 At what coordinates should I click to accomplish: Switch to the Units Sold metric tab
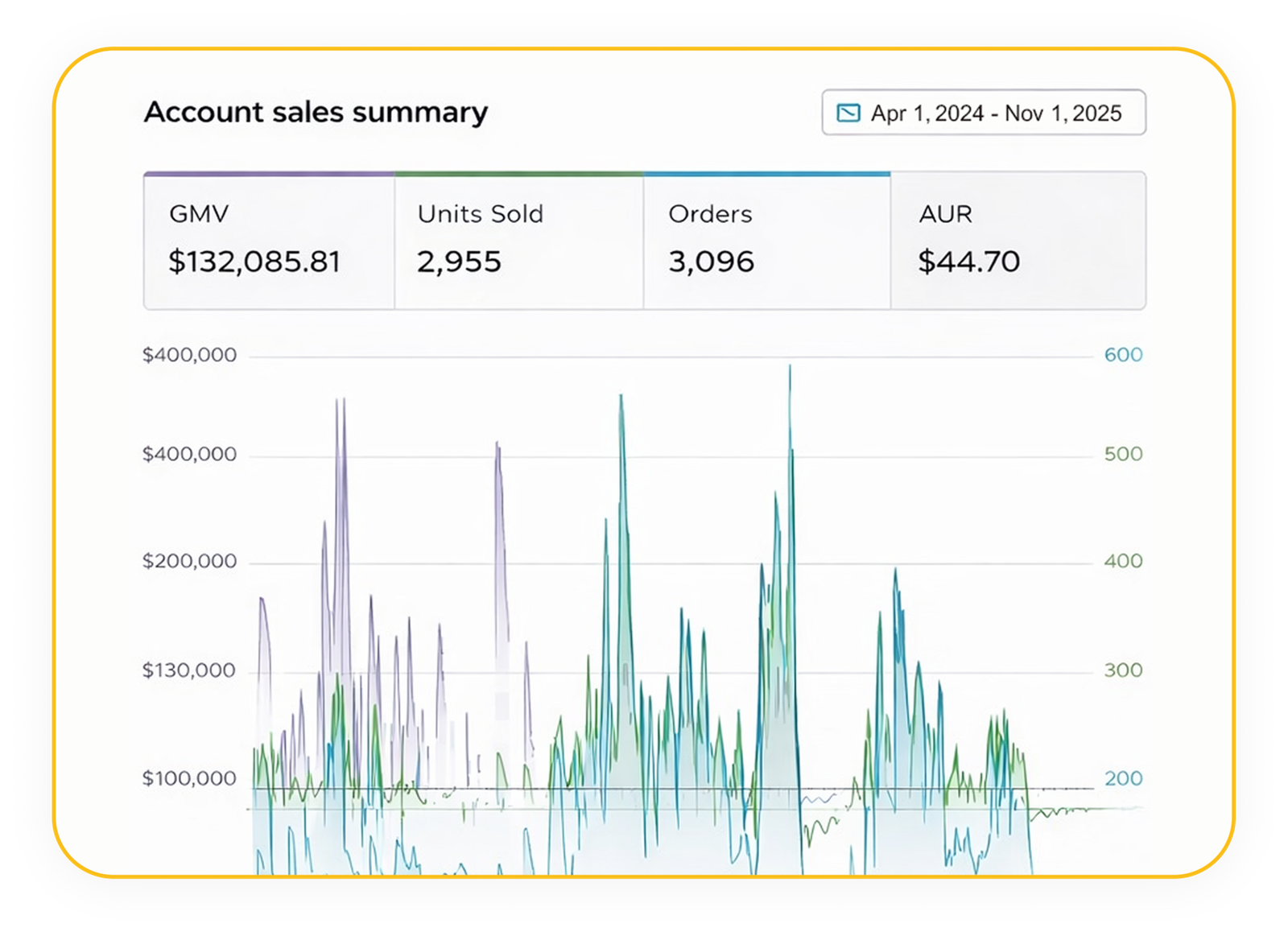point(480,214)
